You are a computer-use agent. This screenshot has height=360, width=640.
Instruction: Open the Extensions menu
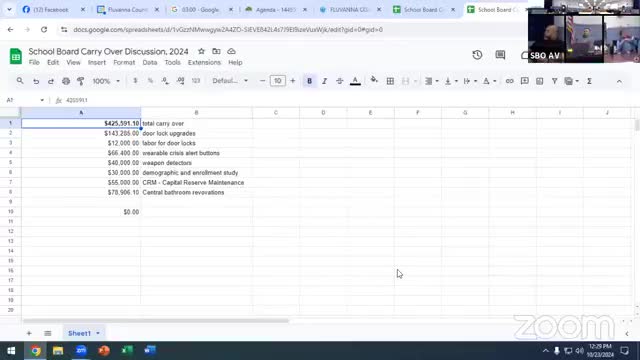pos(204,62)
